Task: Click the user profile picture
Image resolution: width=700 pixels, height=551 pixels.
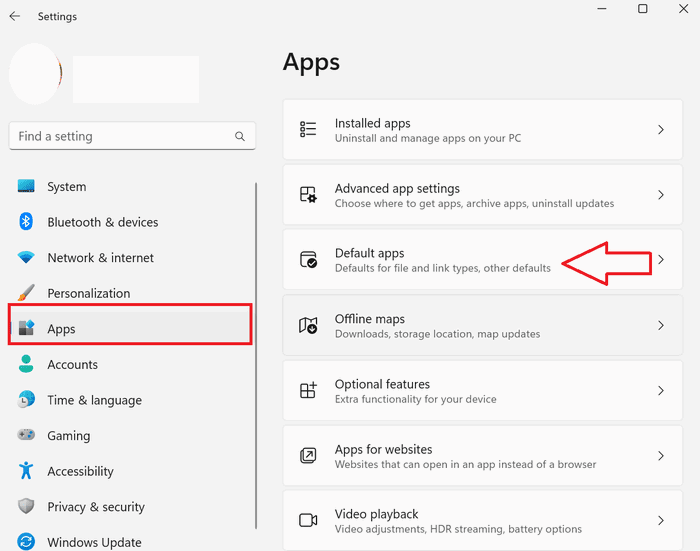Action: pos(35,74)
